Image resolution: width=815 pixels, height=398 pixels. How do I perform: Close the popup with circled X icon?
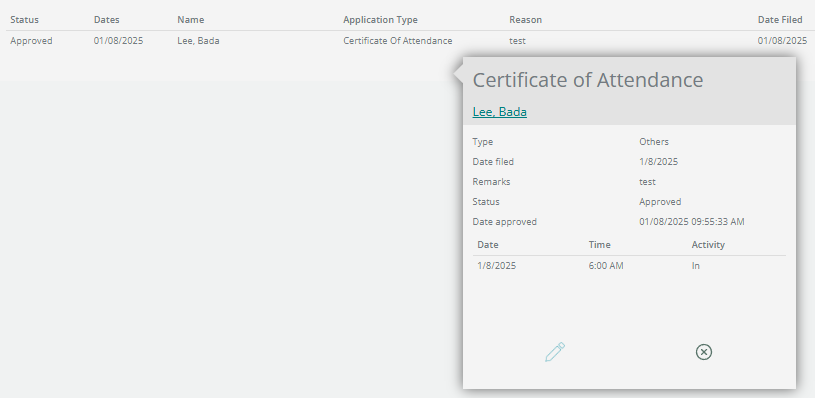[704, 352]
